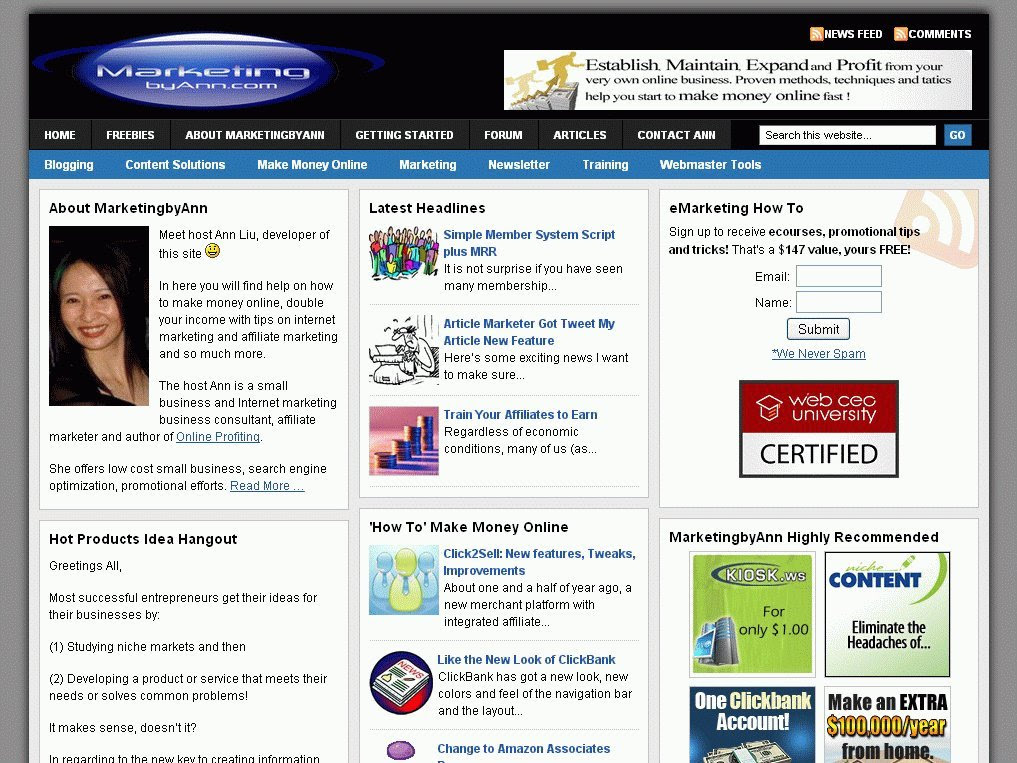Click the ClickBank news round icon
Image resolution: width=1017 pixels, height=763 pixels.
(x=401, y=683)
